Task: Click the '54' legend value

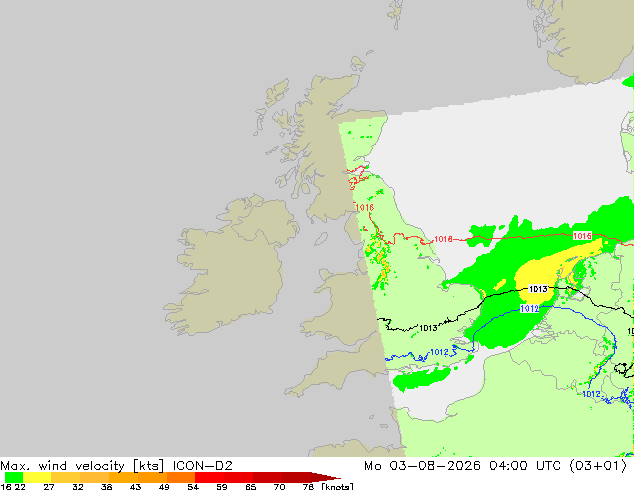Action: pyautogui.click(x=193, y=487)
